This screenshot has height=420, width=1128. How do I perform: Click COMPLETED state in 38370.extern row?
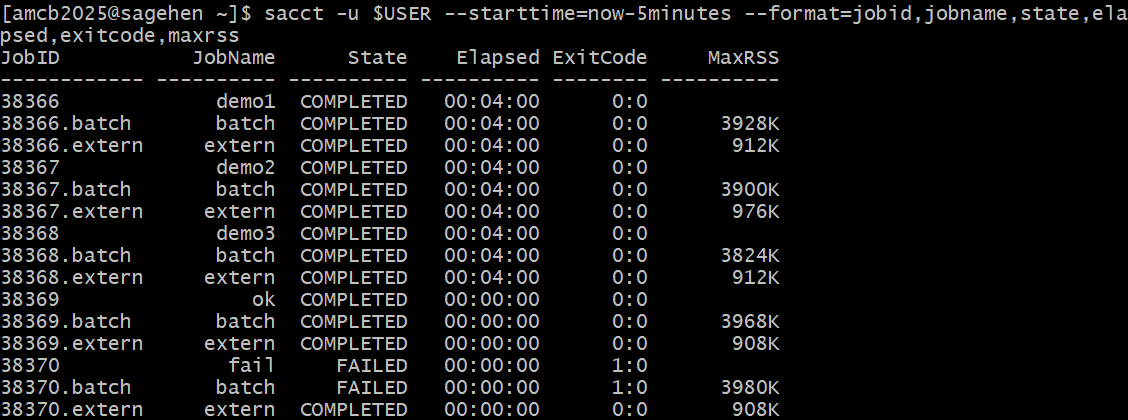[x=353, y=409]
